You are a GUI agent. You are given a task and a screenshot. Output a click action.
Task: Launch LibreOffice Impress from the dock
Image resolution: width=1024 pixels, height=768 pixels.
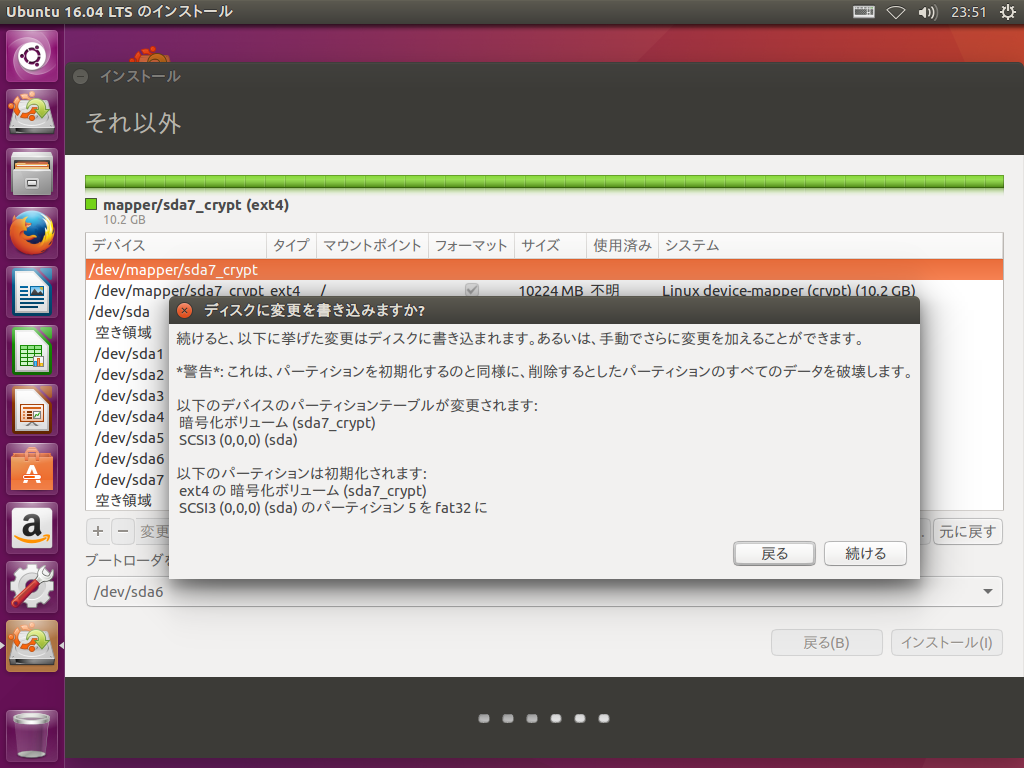point(32,410)
